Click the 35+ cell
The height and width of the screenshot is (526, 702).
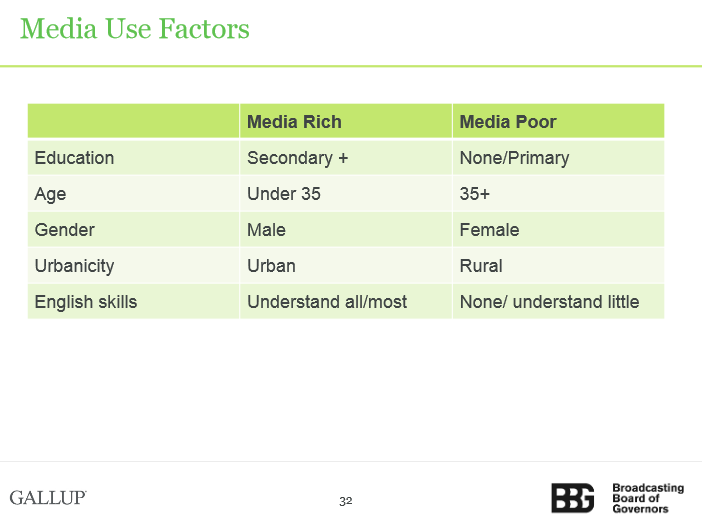pyautogui.click(x=558, y=194)
